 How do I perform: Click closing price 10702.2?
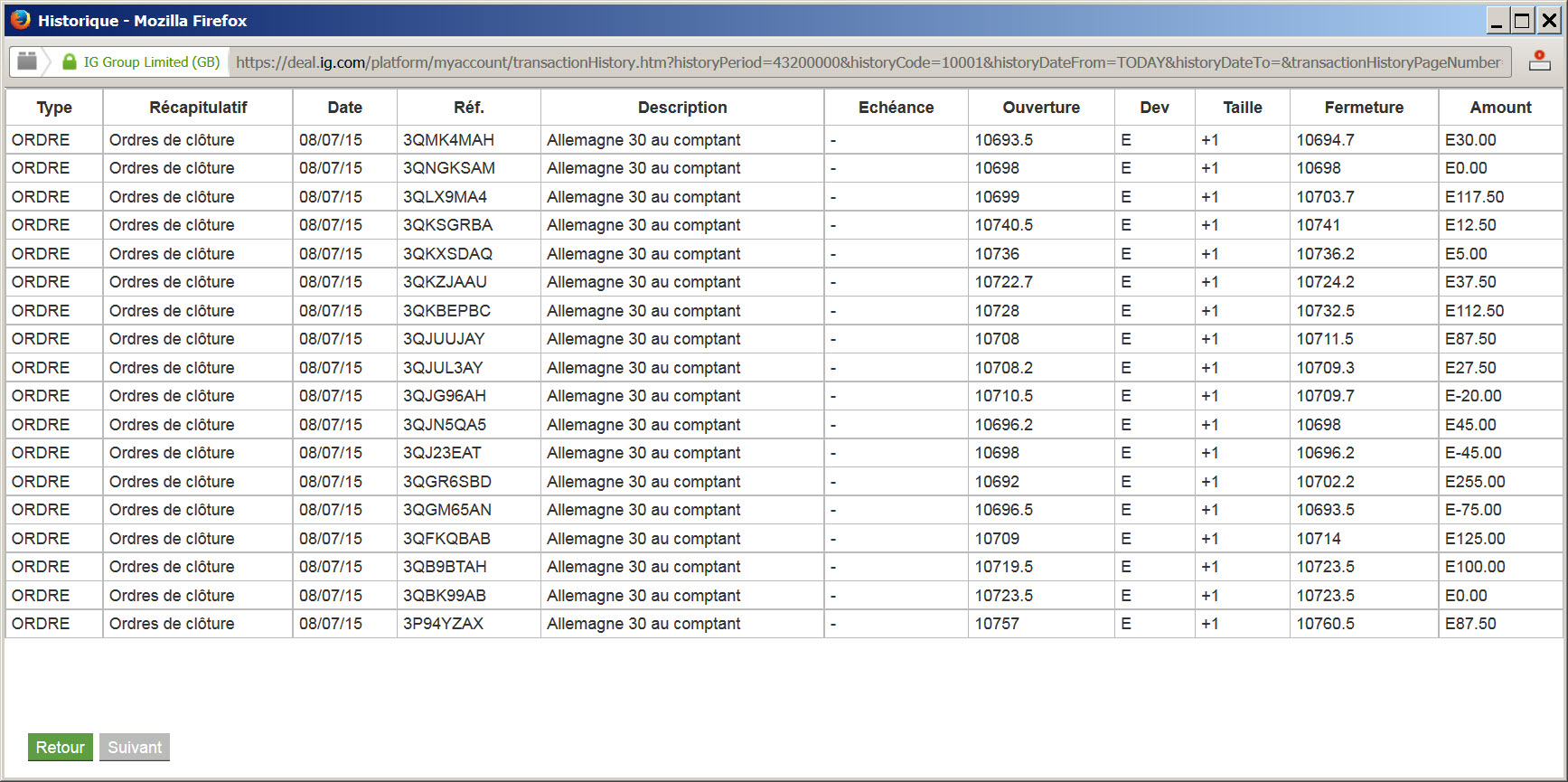[x=1326, y=482]
